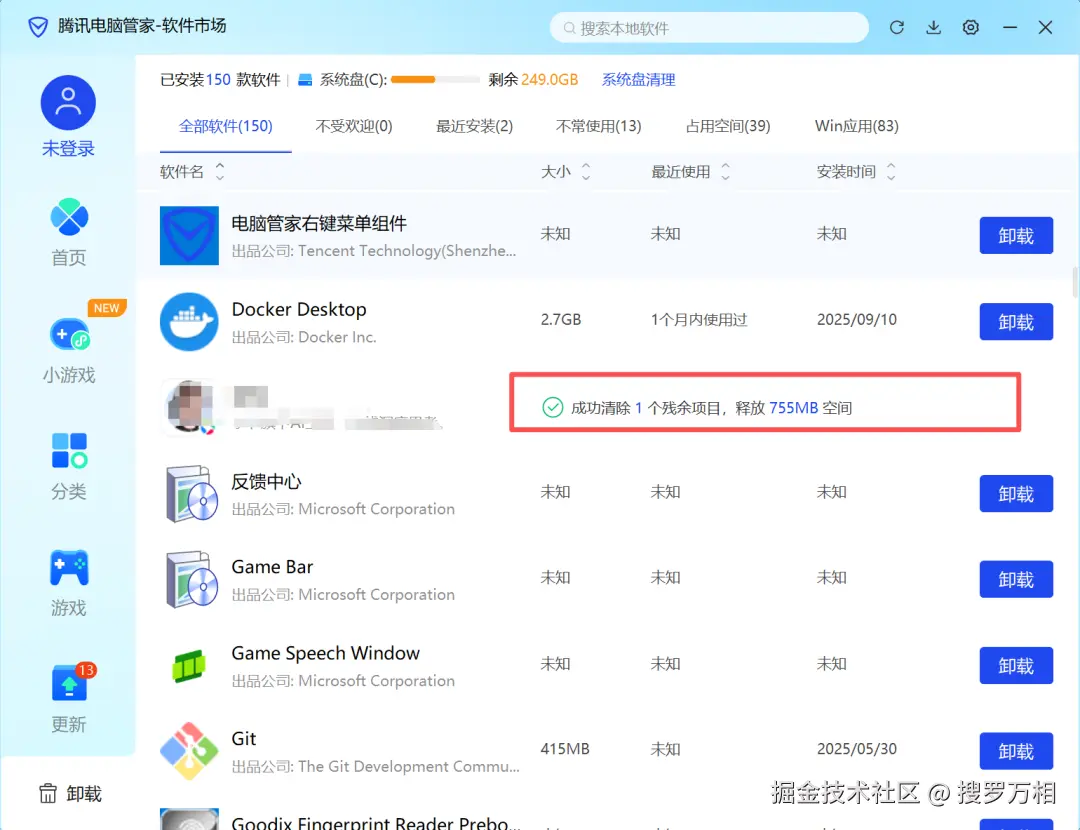This screenshot has height=830, width=1080.
Task: Click Docker size value 2.7GB
Action: pos(561,320)
